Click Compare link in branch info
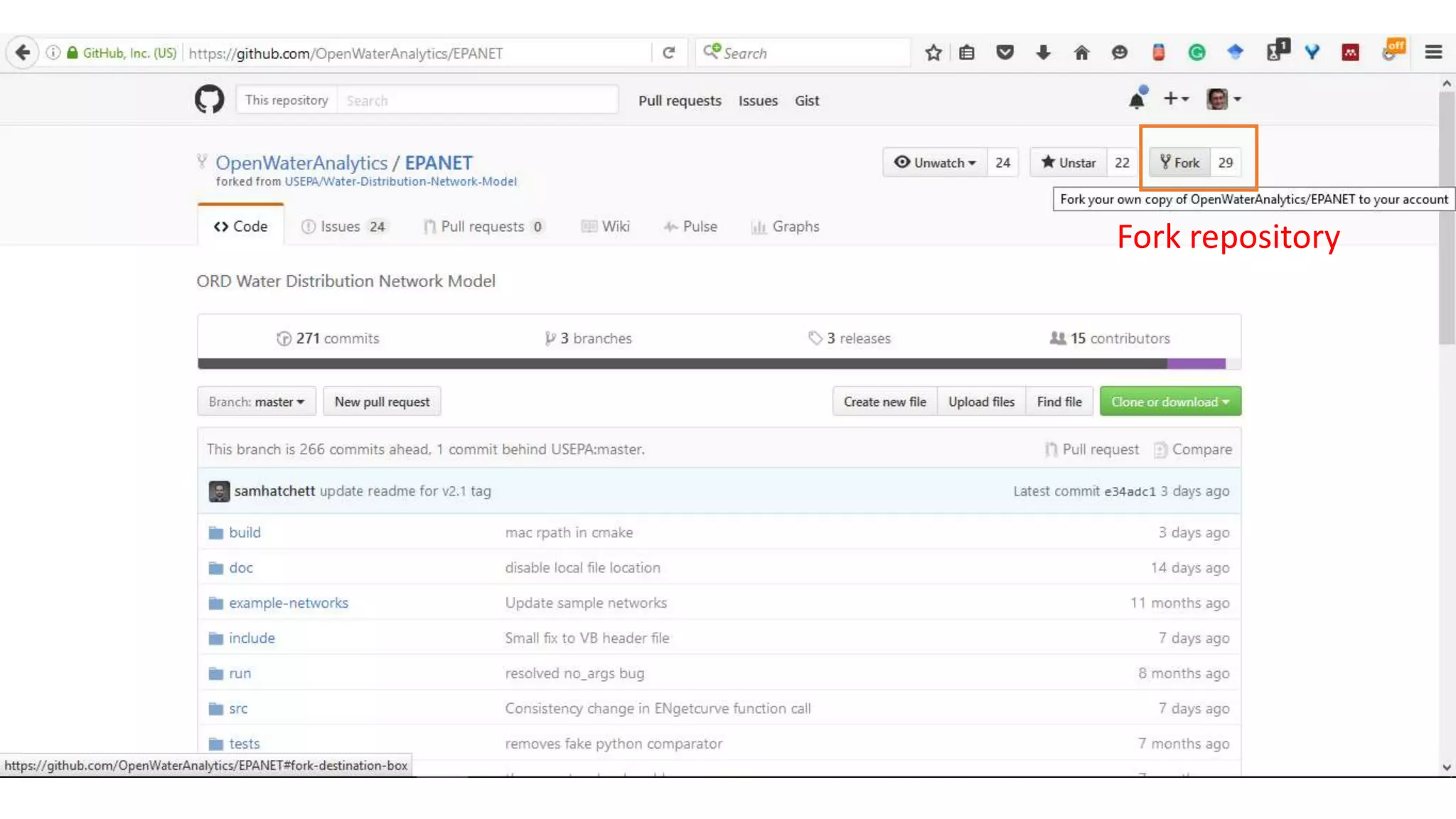 (x=1193, y=449)
